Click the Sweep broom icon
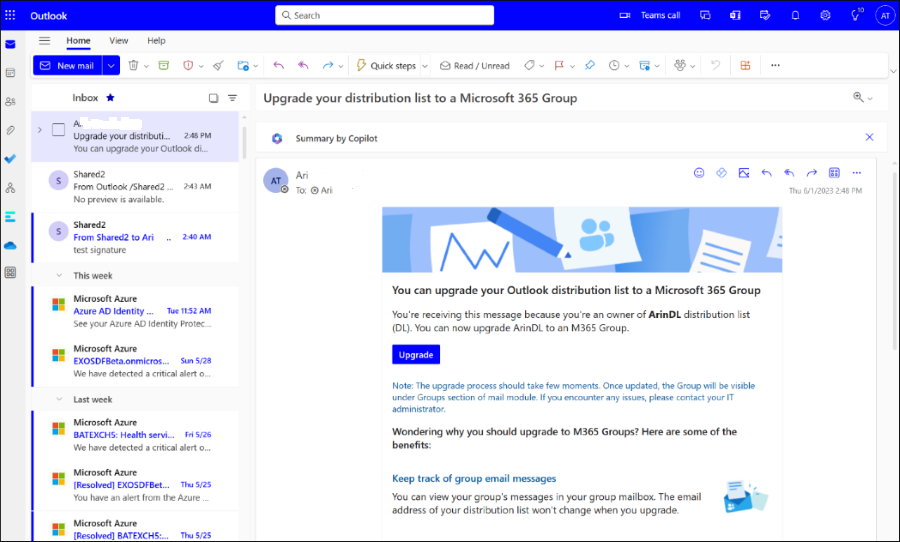900x542 pixels. coord(218,65)
